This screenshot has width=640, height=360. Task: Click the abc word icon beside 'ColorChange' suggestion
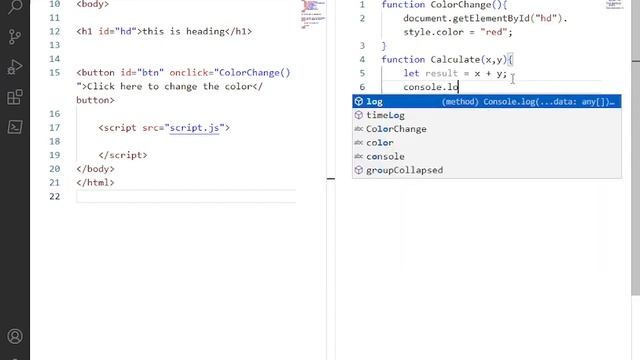pos(359,129)
